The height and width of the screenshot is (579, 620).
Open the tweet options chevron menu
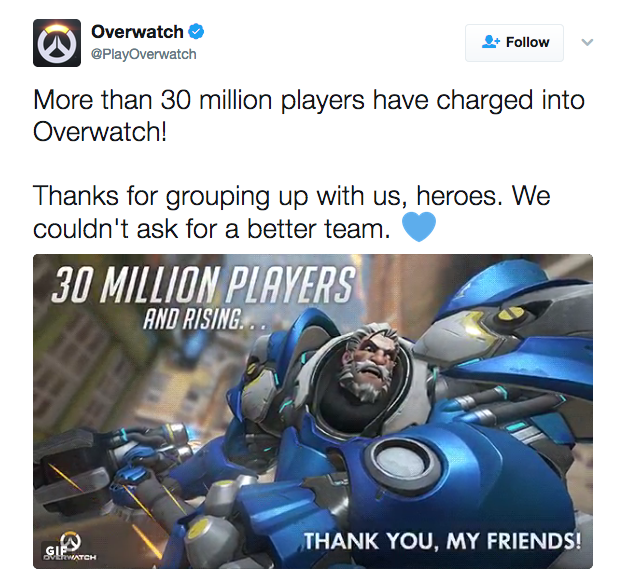pyautogui.click(x=587, y=42)
